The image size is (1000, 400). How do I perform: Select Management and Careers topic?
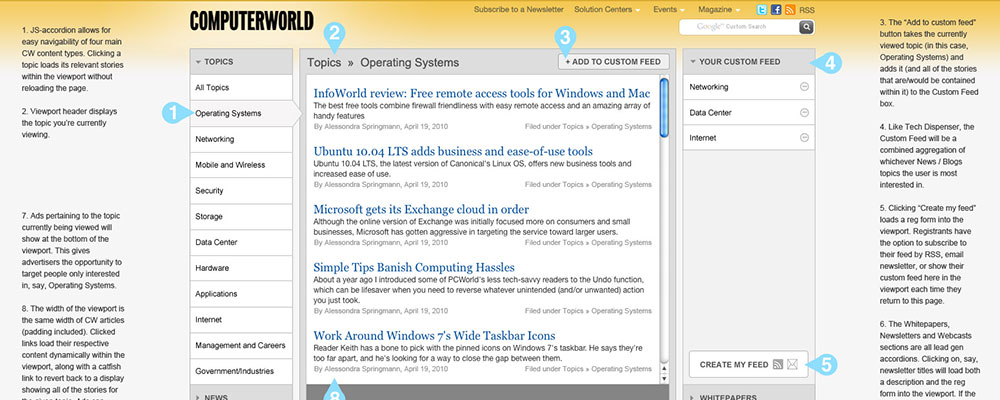(x=241, y=345)
